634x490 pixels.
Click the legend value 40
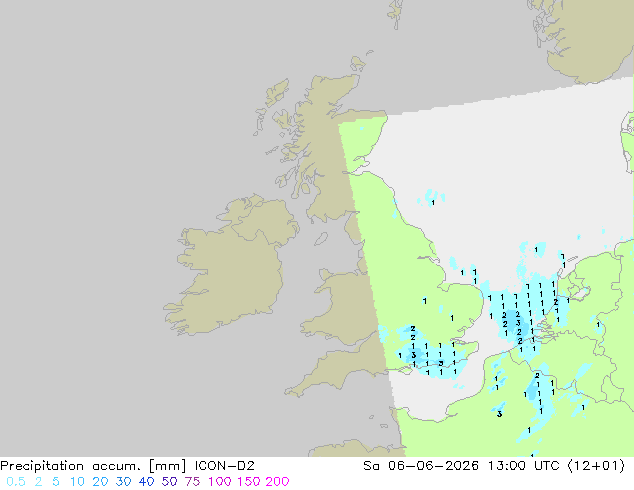click(146, 482)
